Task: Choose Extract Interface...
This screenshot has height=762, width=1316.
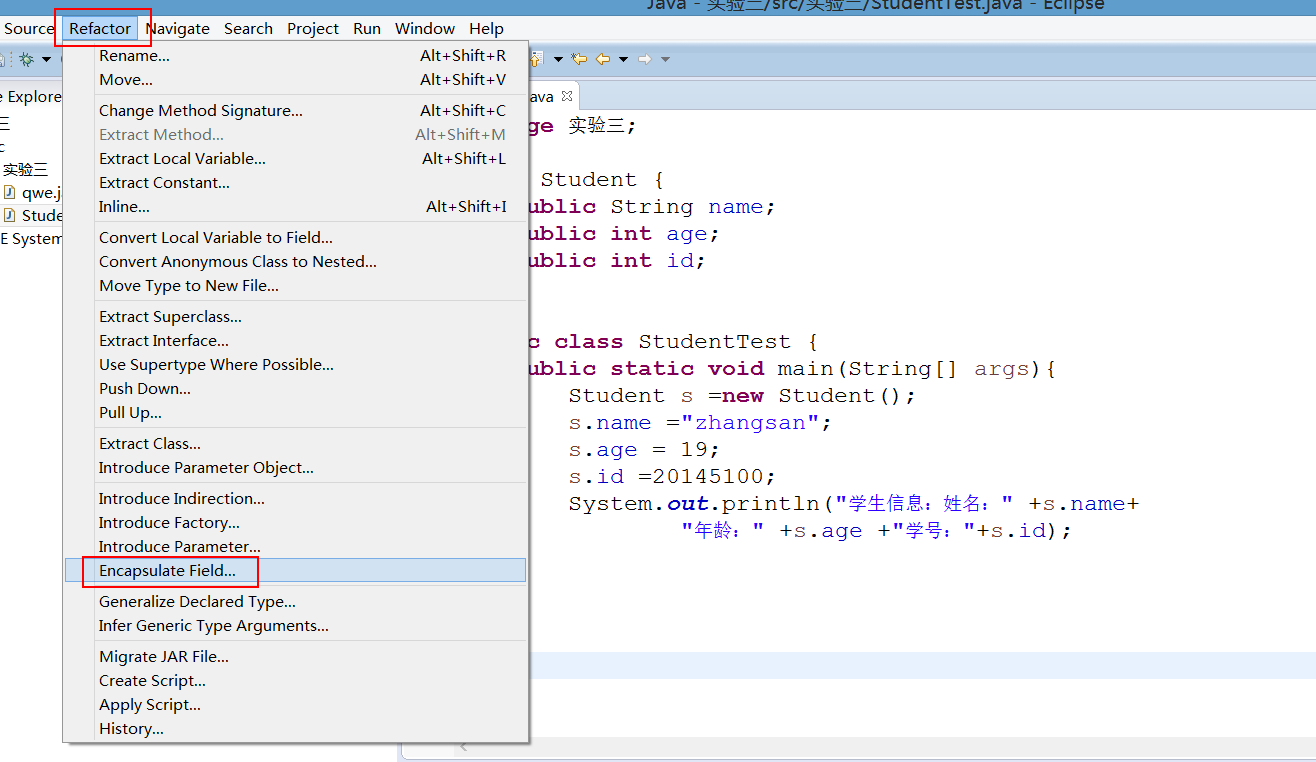Action: tap(295, 341)
